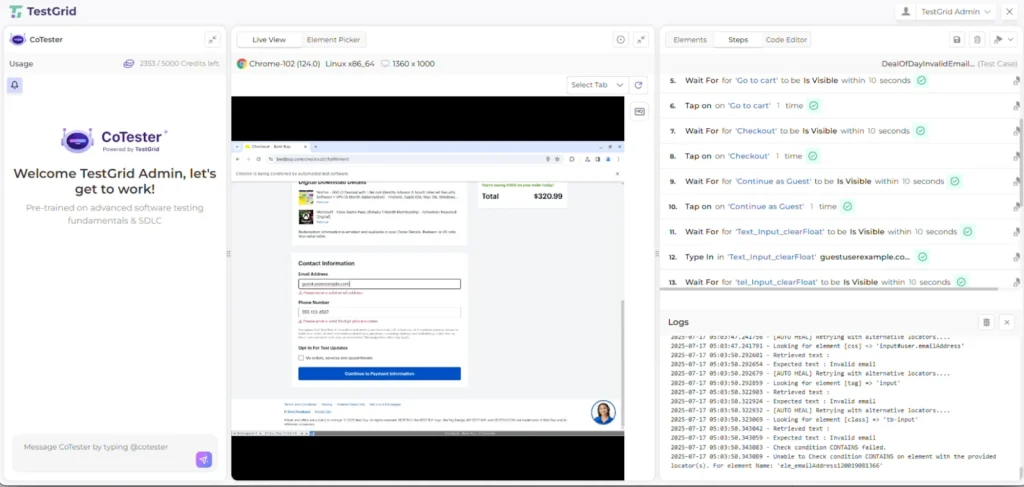The image size is (1024, 487).
Task: Delete steps using the trash icon
Action: pos(977,40)
